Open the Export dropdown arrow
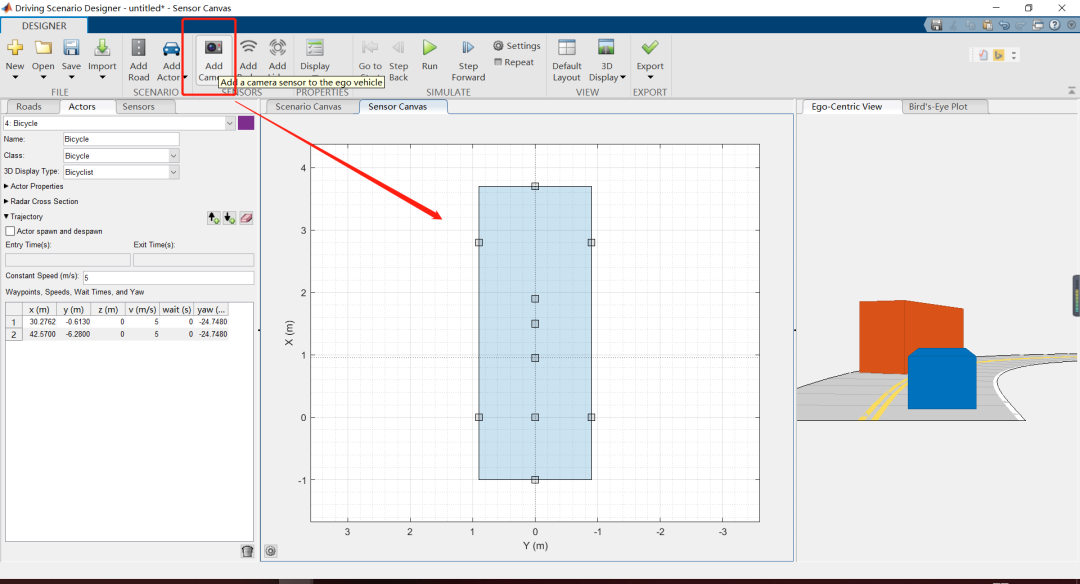 click(x=650, y=77)
